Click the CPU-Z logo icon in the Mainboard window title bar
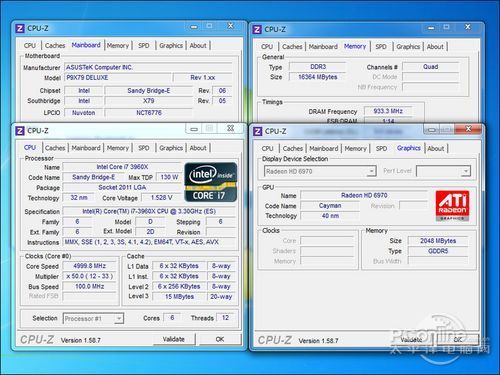500x375 pixels. point(20,28)
